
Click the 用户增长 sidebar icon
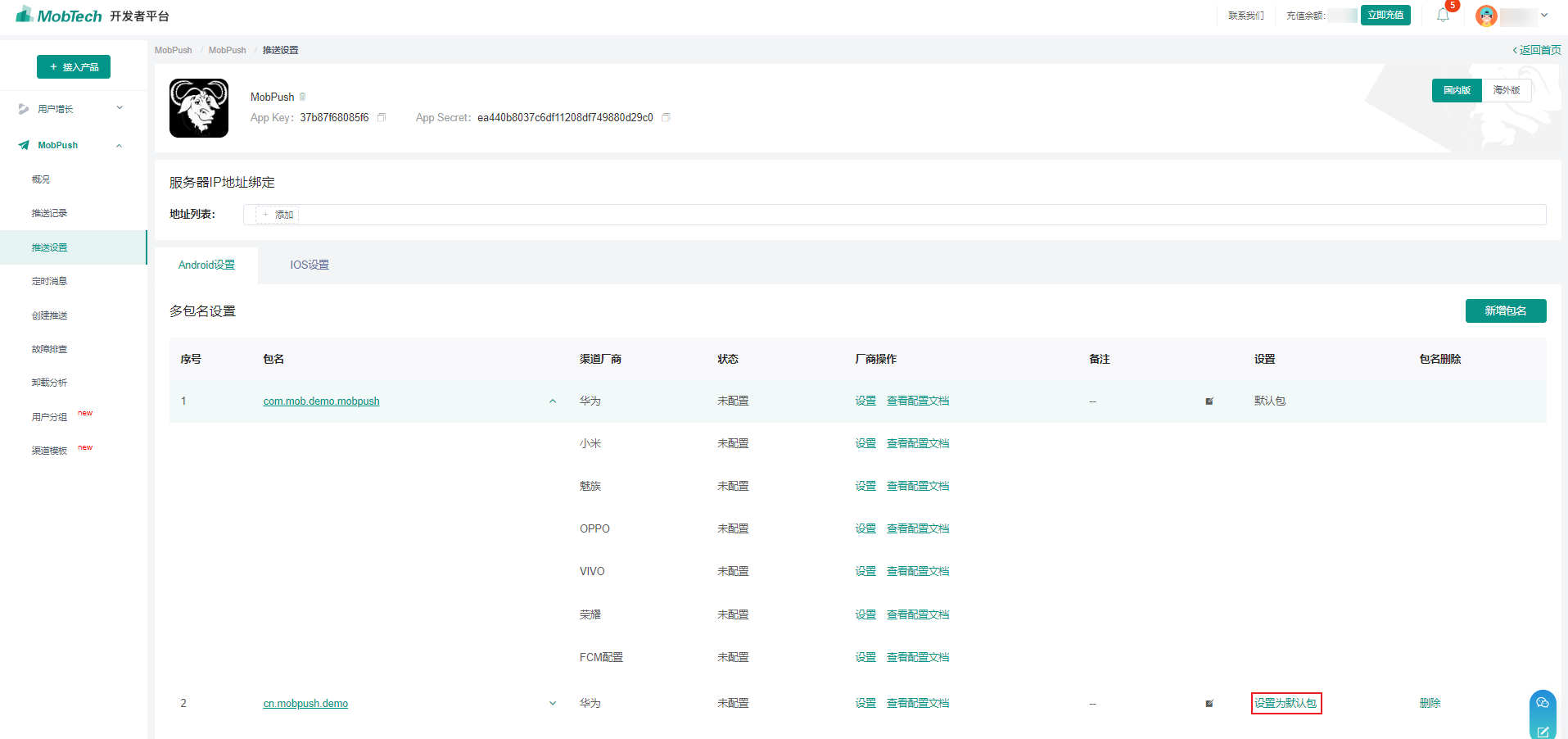[x=24, y=109]
